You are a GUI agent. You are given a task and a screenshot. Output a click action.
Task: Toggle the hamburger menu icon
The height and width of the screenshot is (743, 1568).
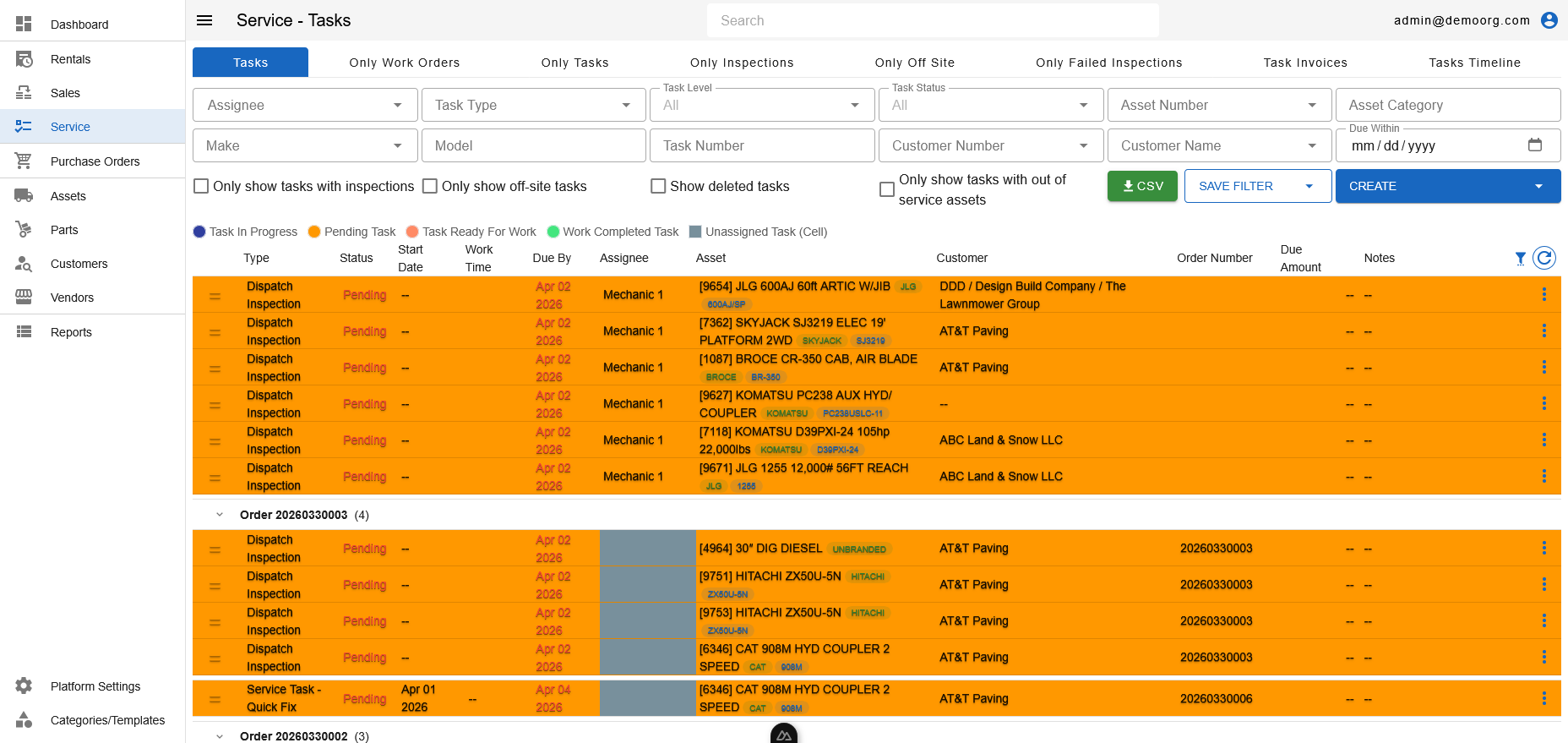point(204,20)
